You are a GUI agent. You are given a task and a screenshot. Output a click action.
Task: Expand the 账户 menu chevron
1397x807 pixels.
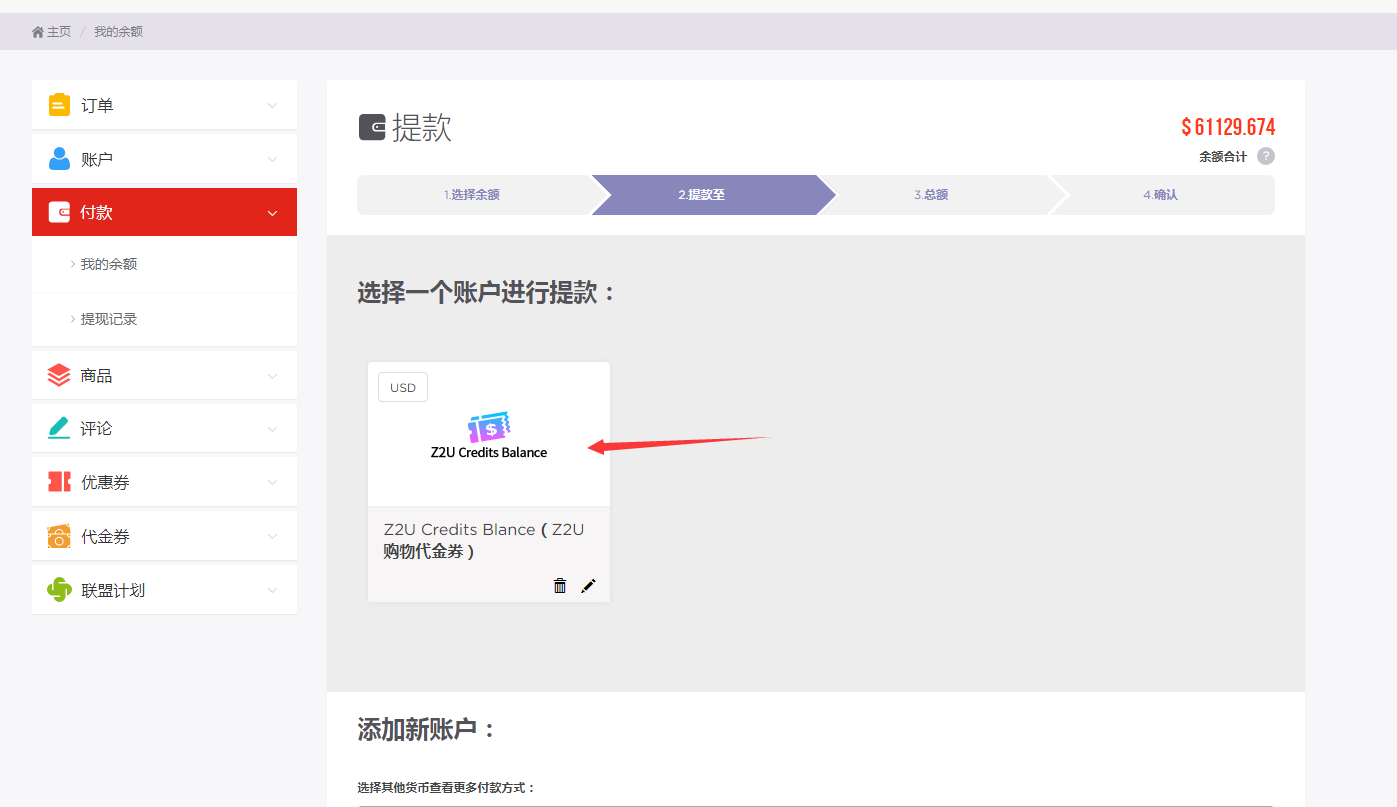pyautogui.click(x=273, y=159)
